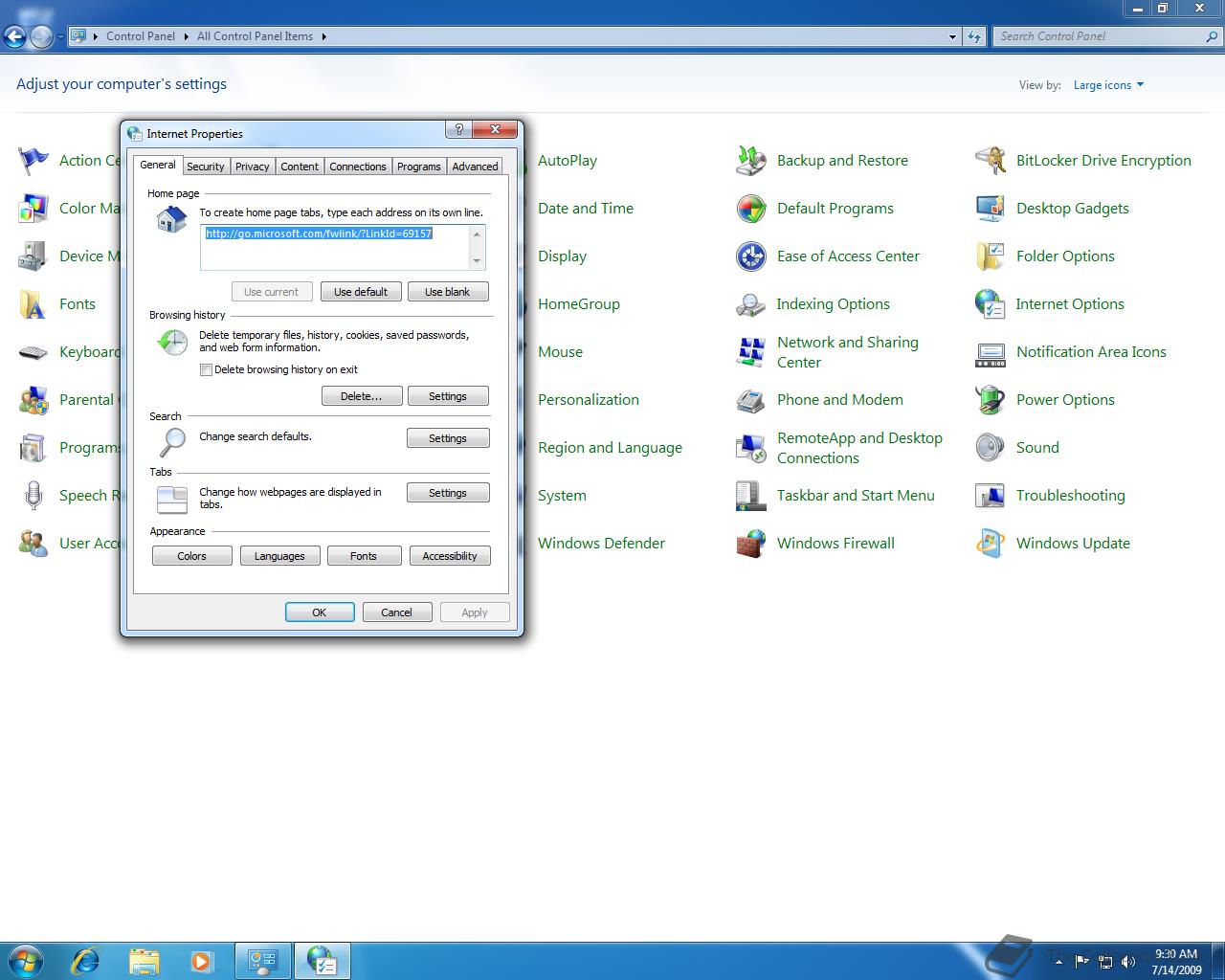Viewport: 1225px width, 980px height.
Task: Click the Fonts button in Appearance
Action: coord(364,556)
